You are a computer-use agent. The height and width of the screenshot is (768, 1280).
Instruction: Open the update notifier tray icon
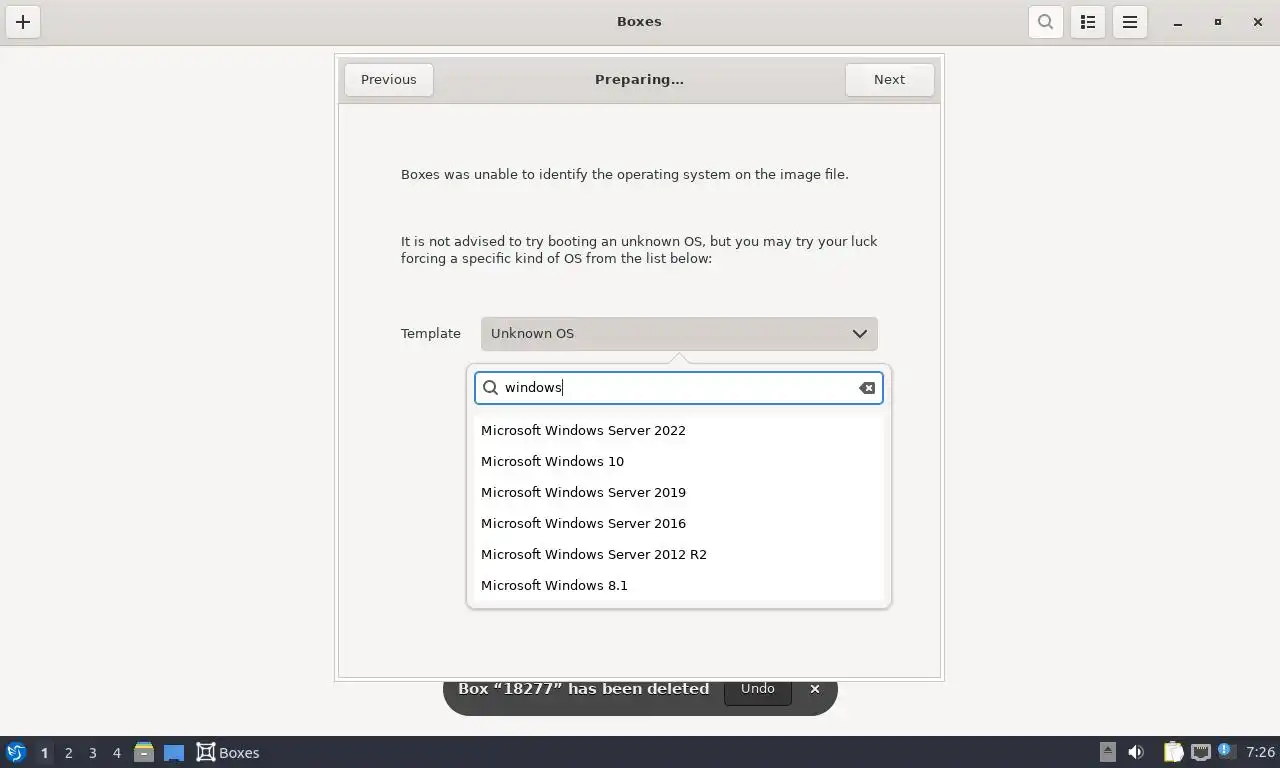click(x=1226, y=751)
